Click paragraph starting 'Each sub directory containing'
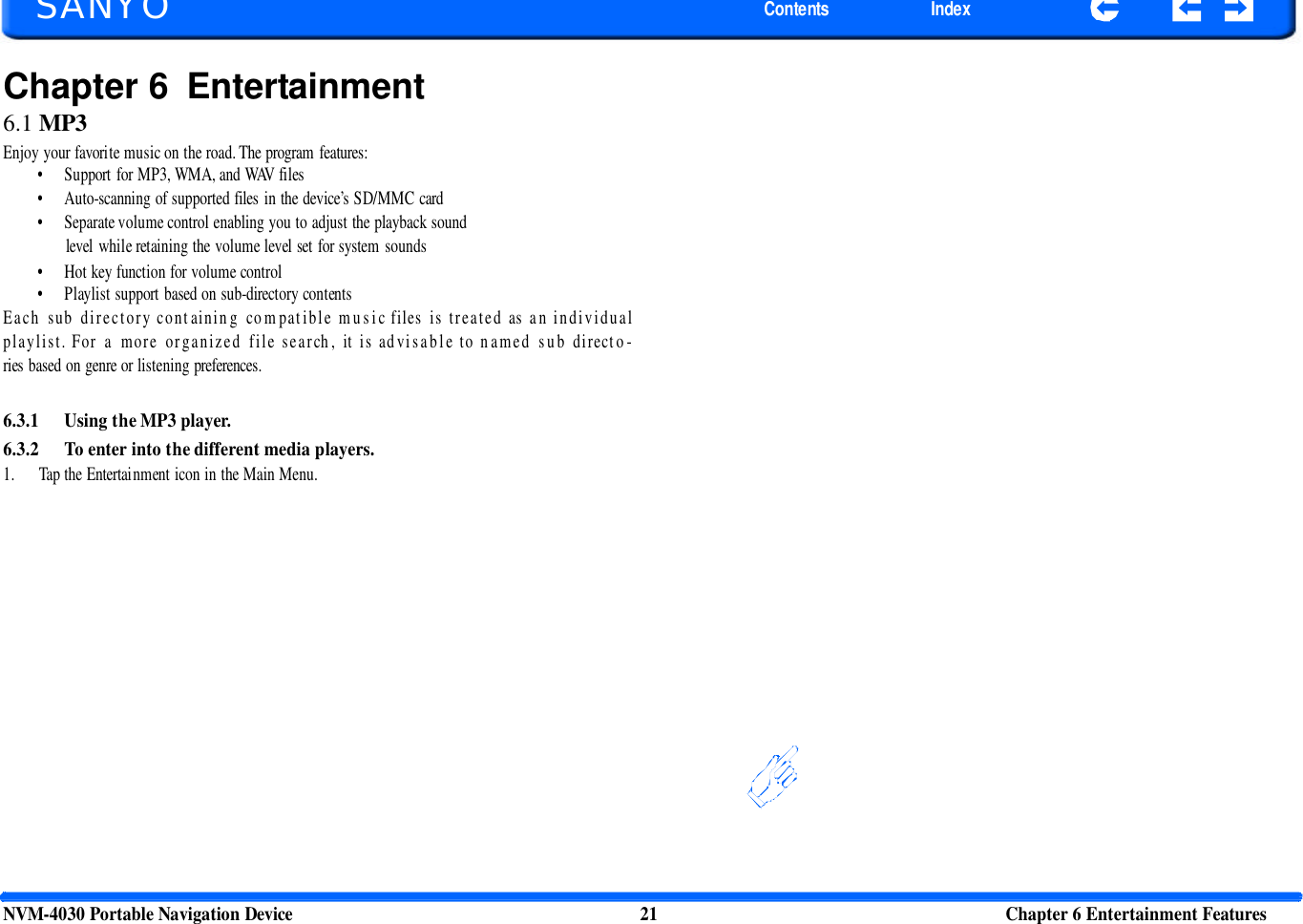This screenshot has height=924, width=1303. pos(318,342)
